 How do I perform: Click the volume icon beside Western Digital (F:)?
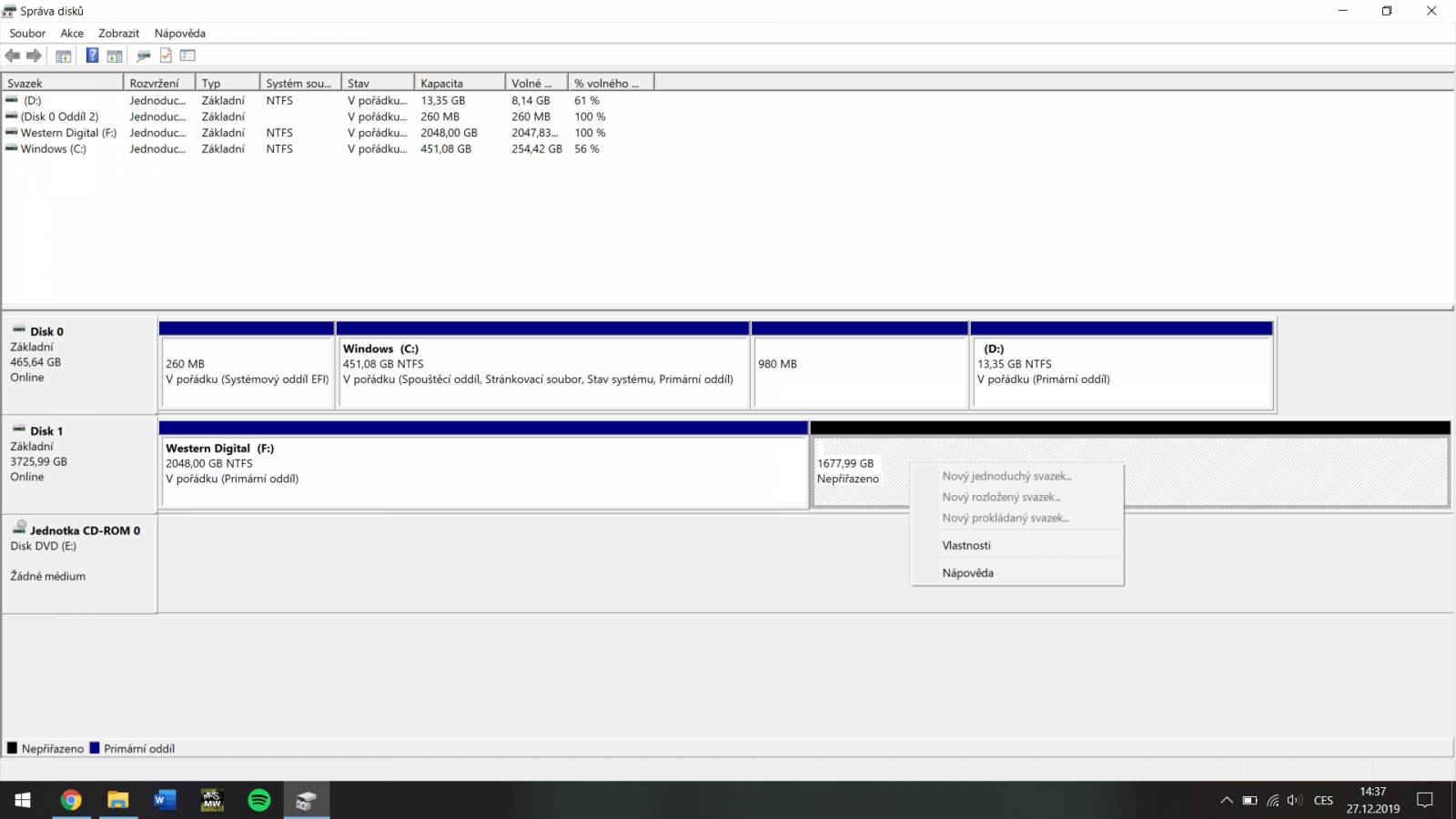pos(11,132)
